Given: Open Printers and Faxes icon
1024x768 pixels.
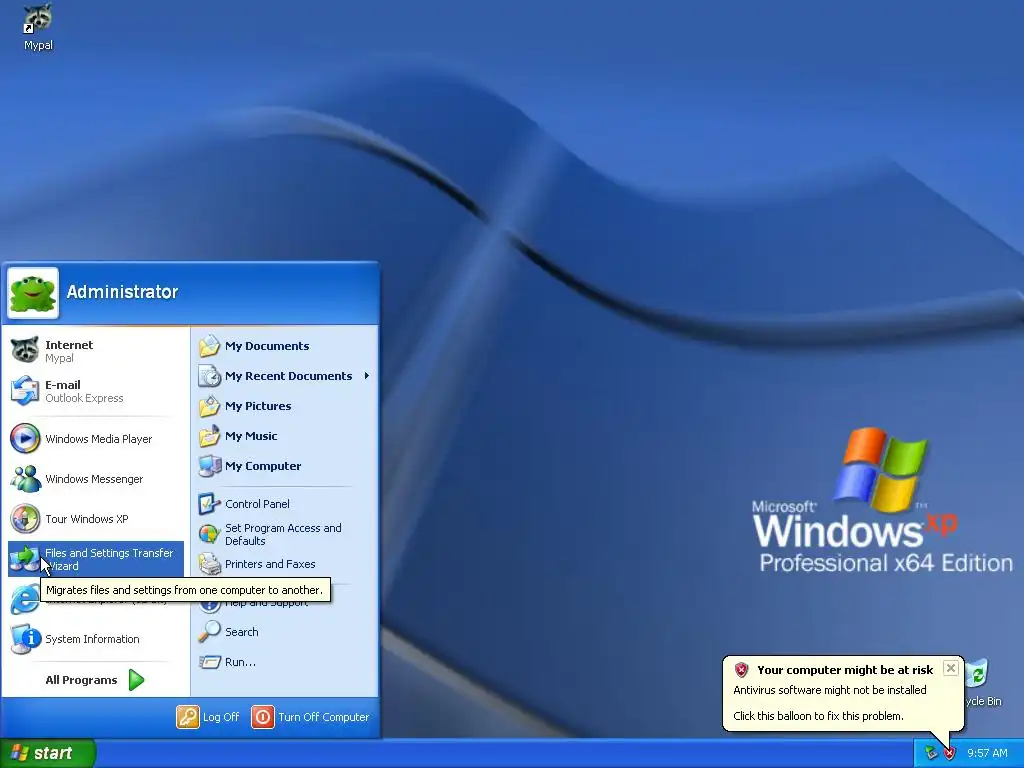Looking at the screenshot, I should click(x=210, y=564).
